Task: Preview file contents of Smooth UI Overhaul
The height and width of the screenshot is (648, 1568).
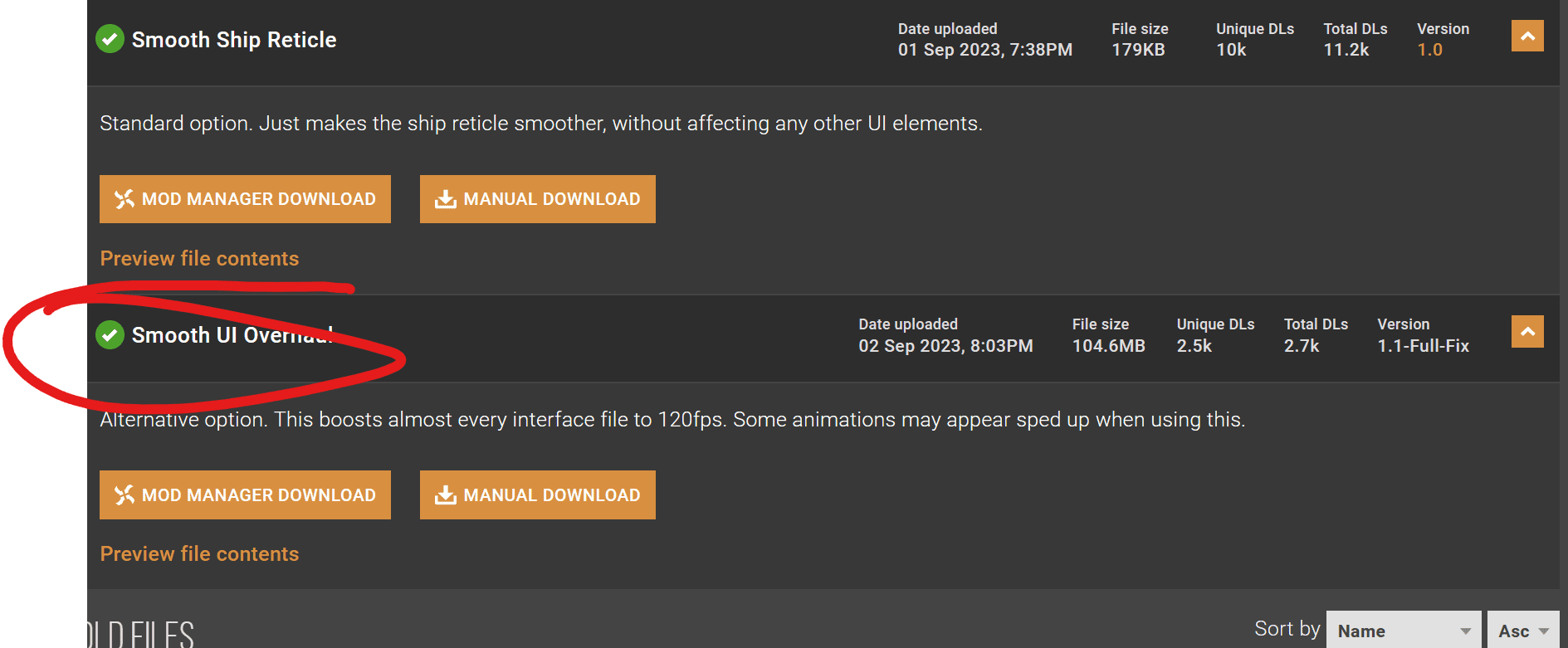Action: [x=199, y=554]
